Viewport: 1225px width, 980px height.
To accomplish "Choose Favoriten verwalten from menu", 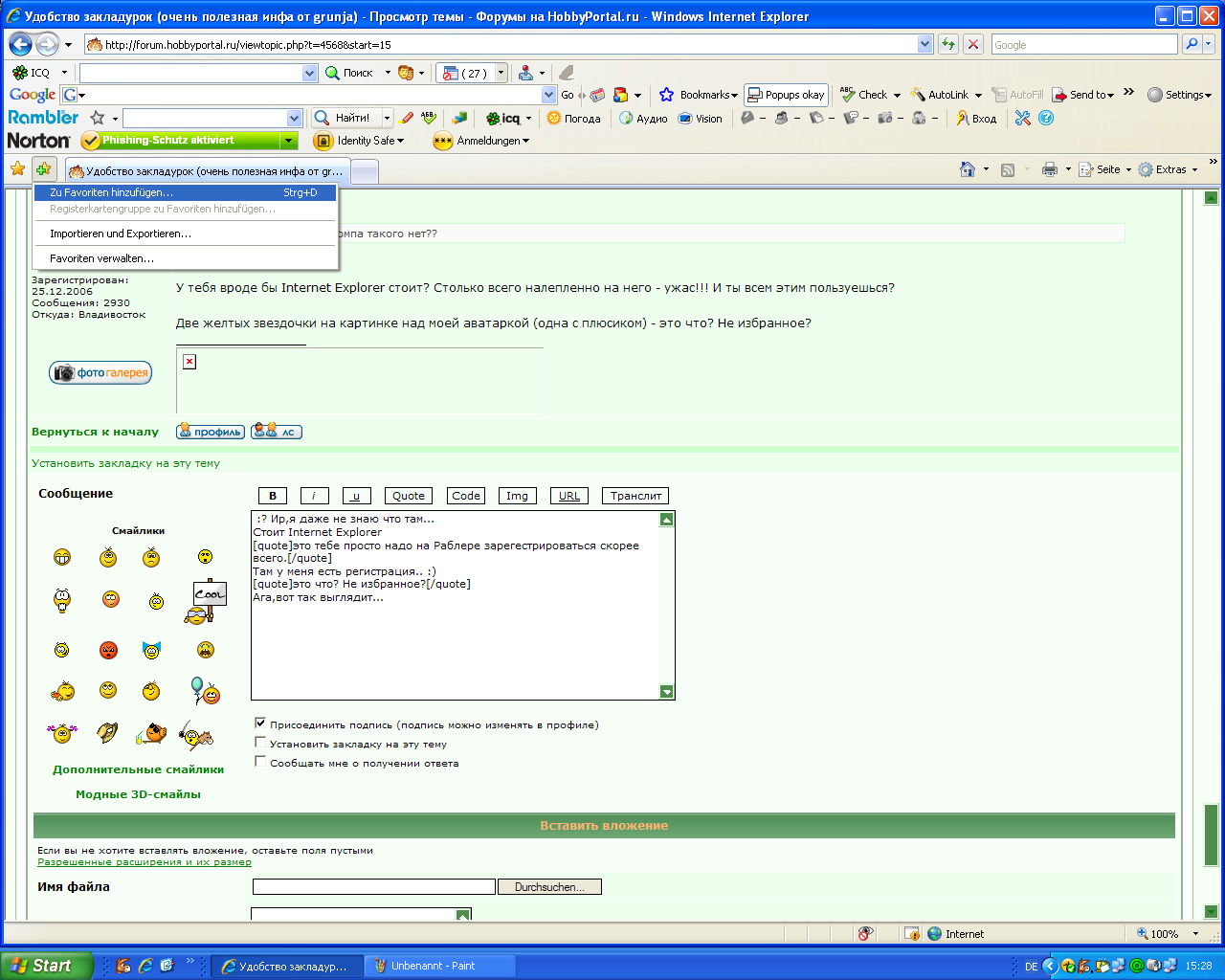I will click(101, 258).
